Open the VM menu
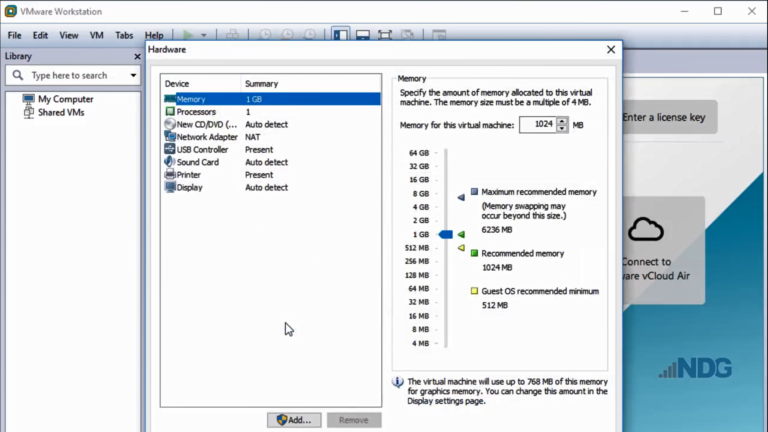The width and height of the screenshot is (768, 432). pyautogui.click(x=96, y=35)
